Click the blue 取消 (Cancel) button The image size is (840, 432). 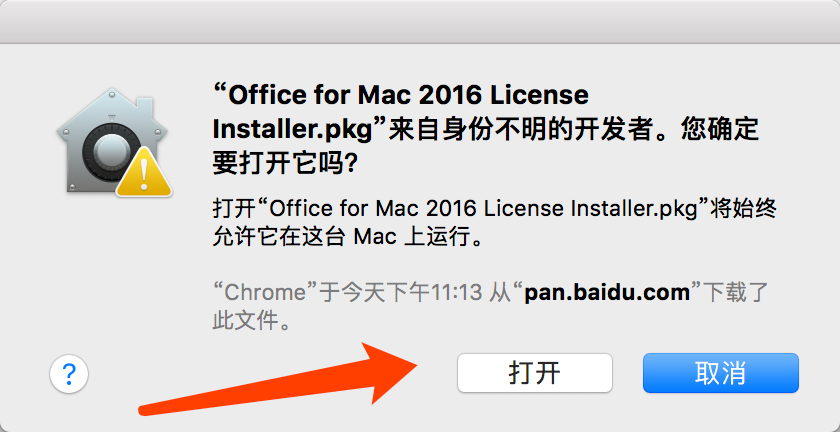tap(721, 373)
